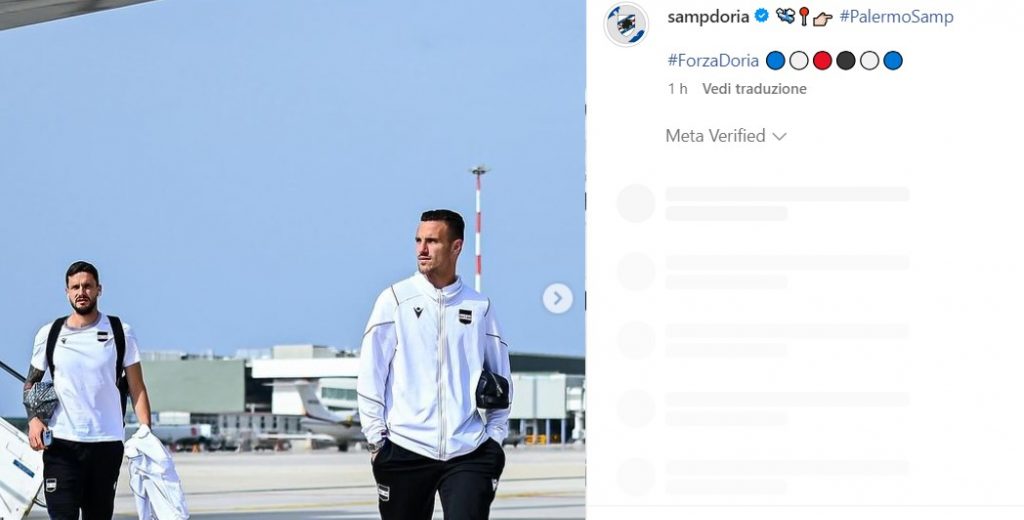This screenshot has height=520, width=1024.
Task: Open the sampdoria username link
Action: pyautogui.click(x=708, y=16)
